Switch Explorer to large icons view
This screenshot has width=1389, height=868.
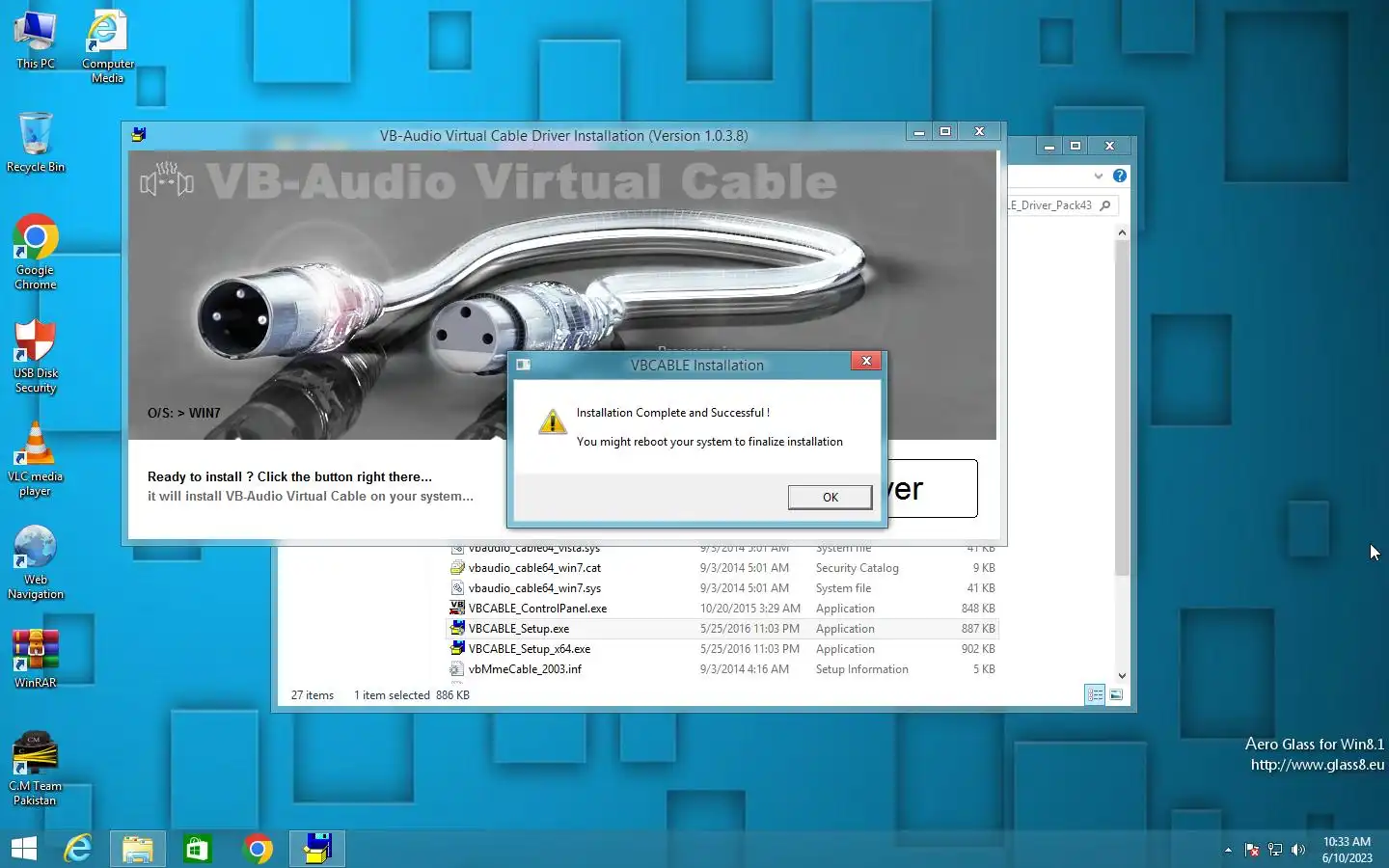[x=1116, y=694]
